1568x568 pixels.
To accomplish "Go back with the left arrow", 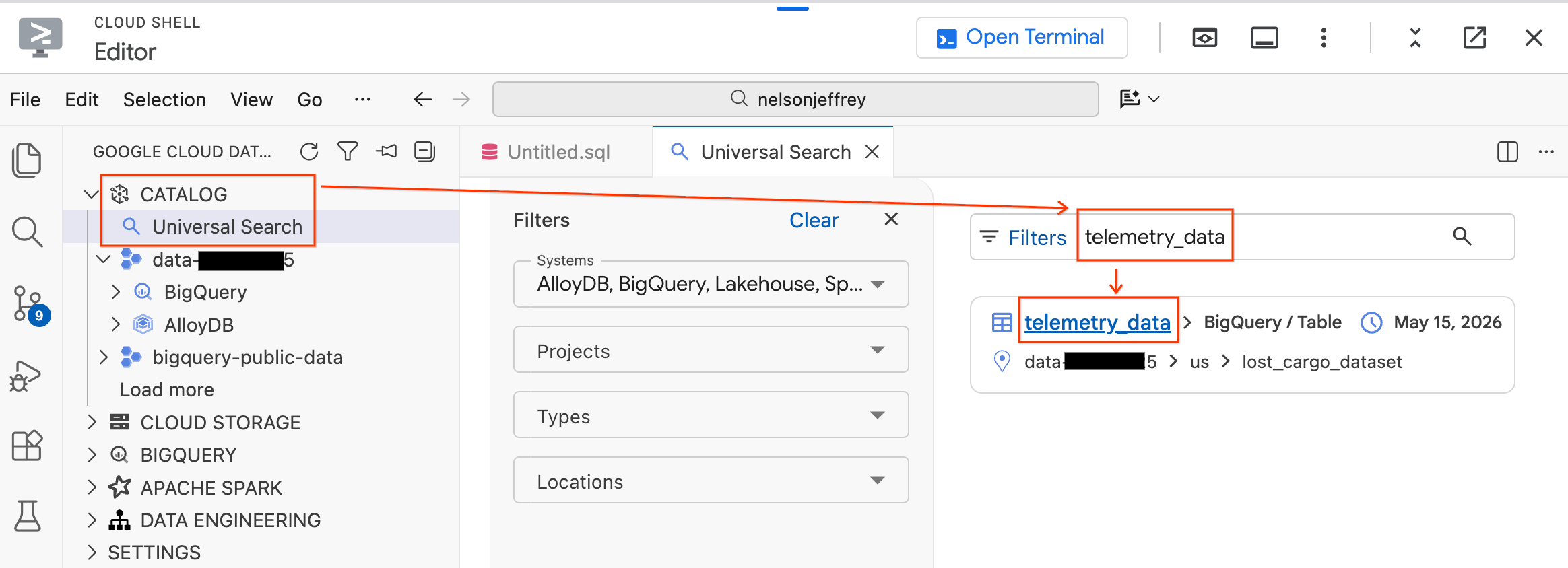I will click(422, 100).
